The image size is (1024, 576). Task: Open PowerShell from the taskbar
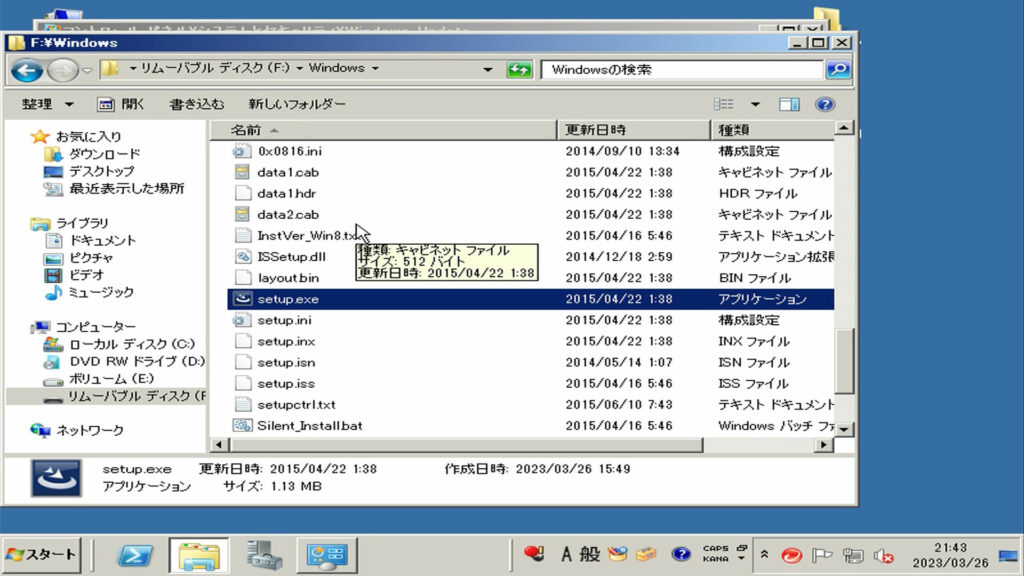point(135,555)
